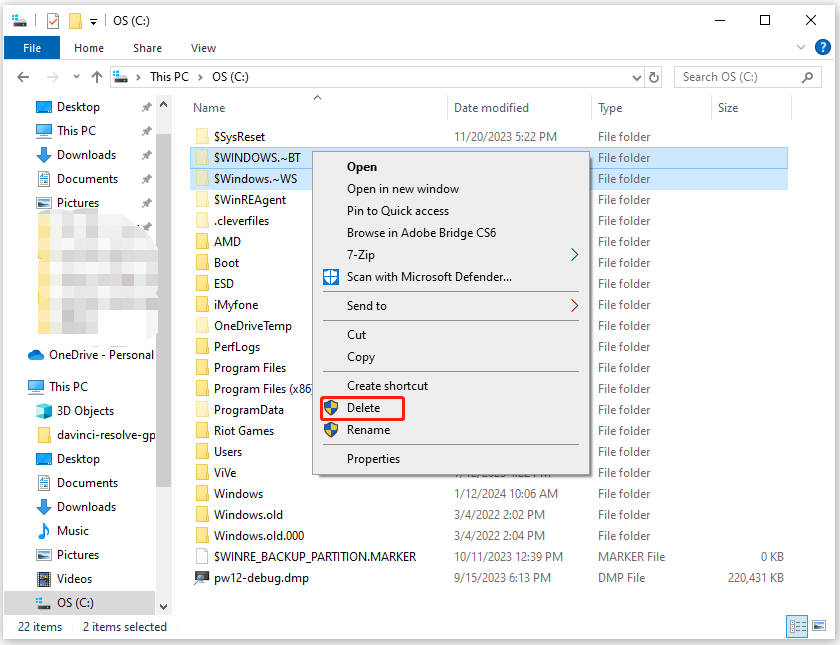This screenshot has height=645, width=840.
Task: Select Rename in the context menu
Action: [370, 430]
